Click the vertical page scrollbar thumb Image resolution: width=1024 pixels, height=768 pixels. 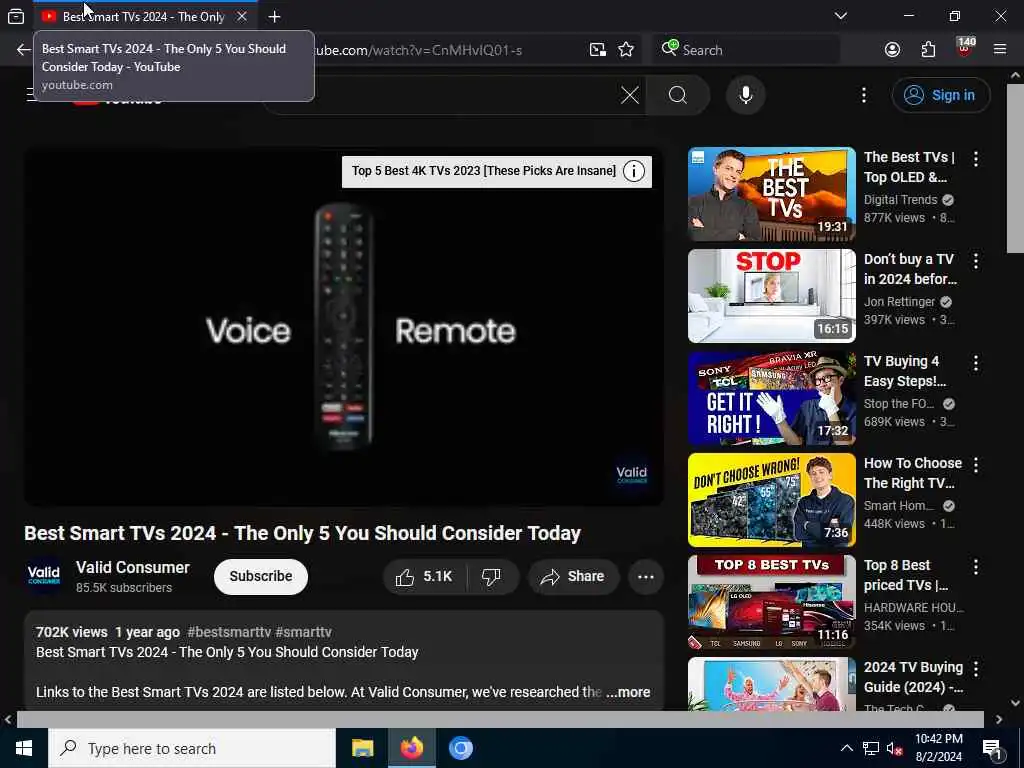tap(1015, 168)
